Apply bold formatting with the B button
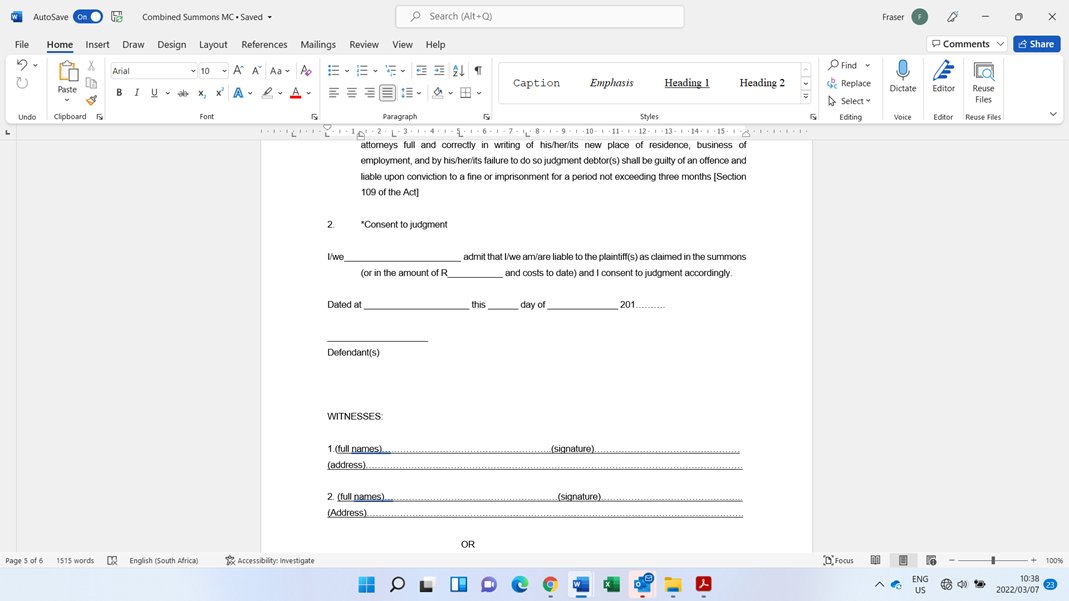1069x601 pixels. click(x=119, y=93)
